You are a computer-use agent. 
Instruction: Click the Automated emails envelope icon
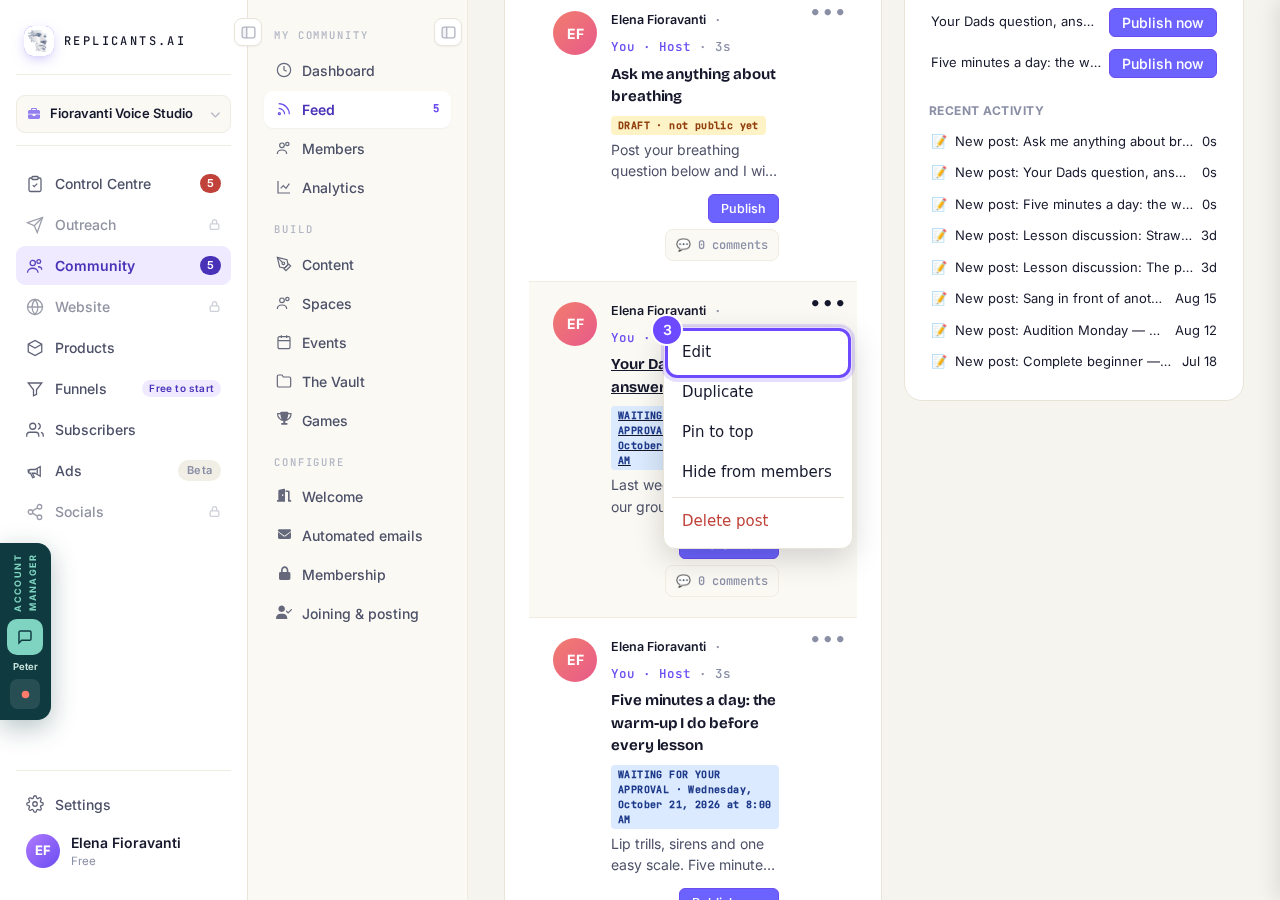(284, 536)
